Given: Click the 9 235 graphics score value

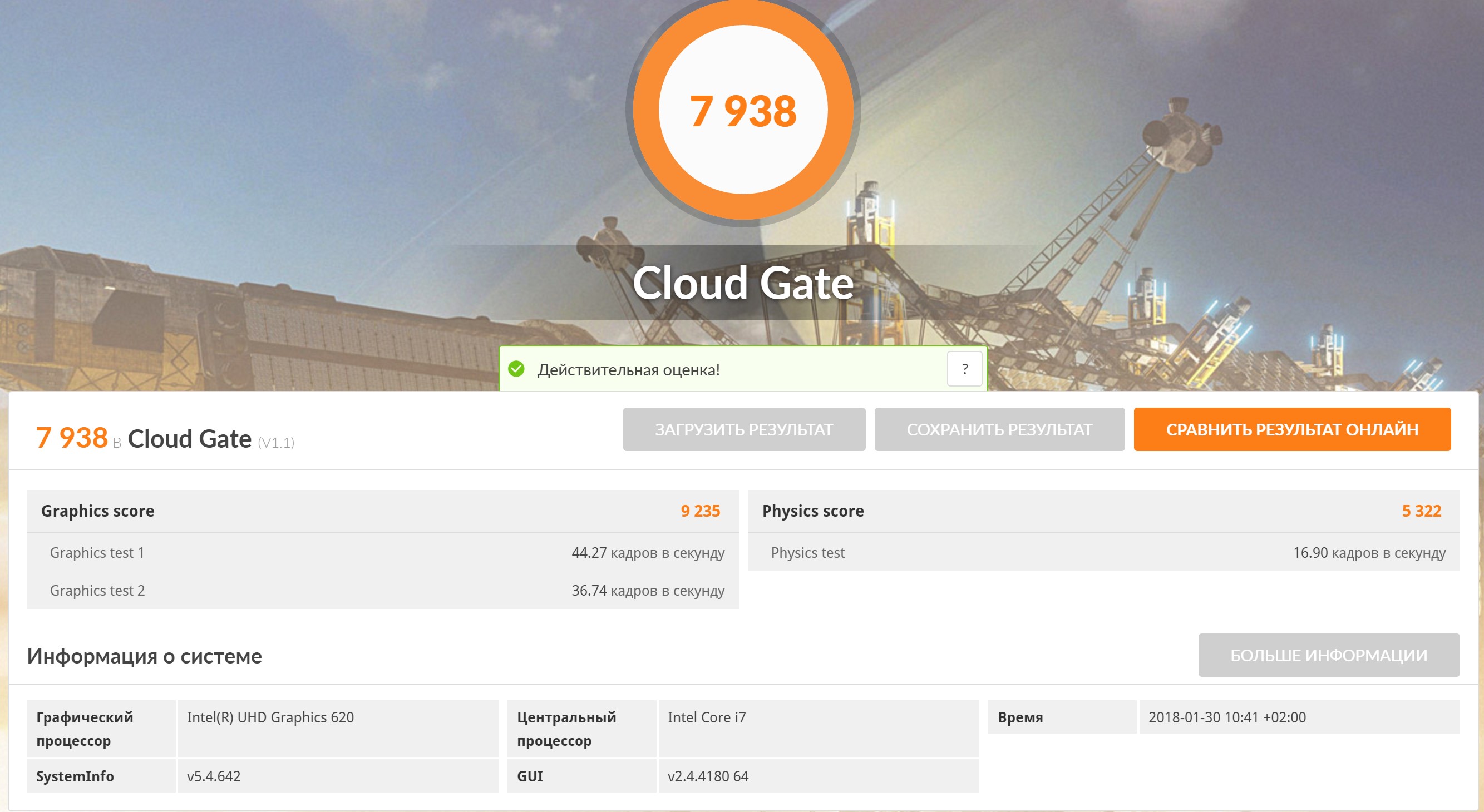Looking at the screenshot, I should 700,511.
